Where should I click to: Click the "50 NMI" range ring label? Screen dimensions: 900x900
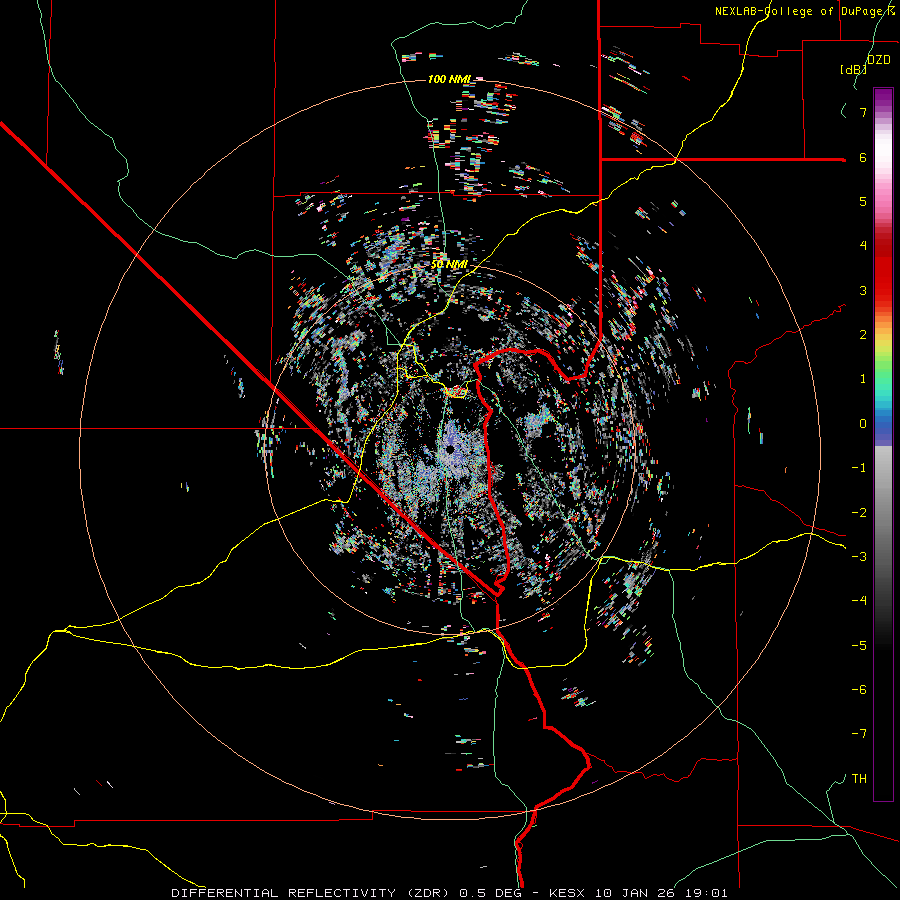coord(449,265)
